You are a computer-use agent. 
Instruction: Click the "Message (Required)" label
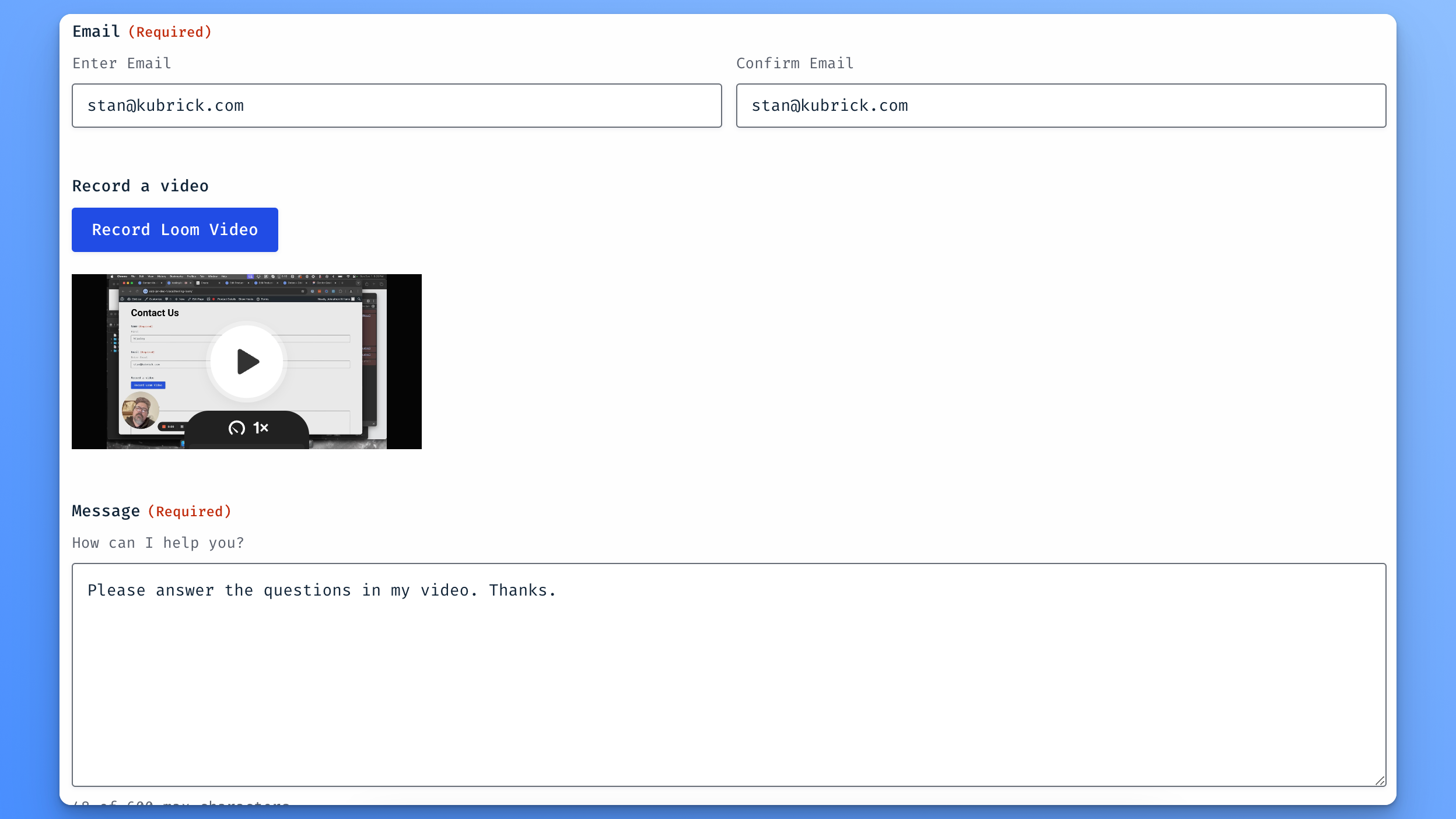click(x=152, y=511)
